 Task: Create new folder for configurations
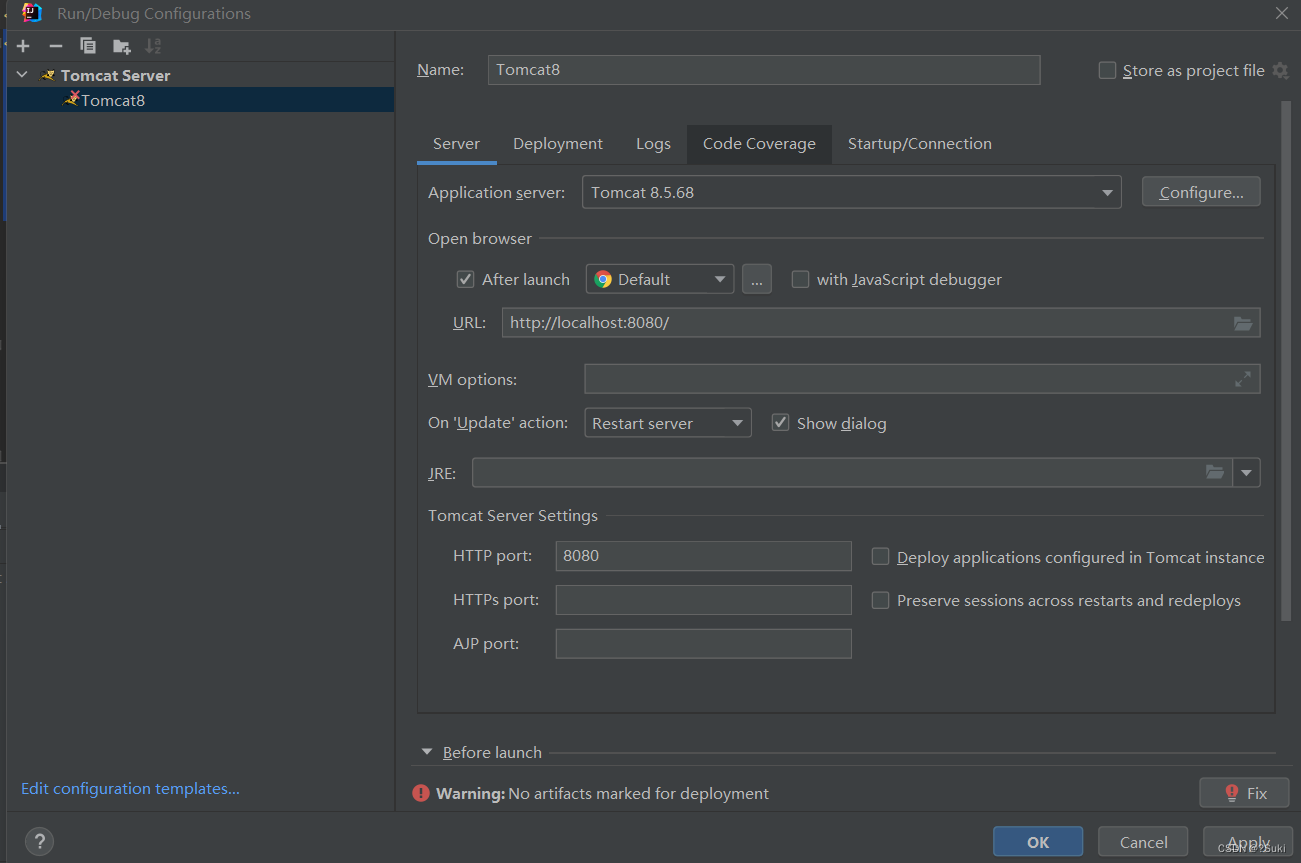121,46
